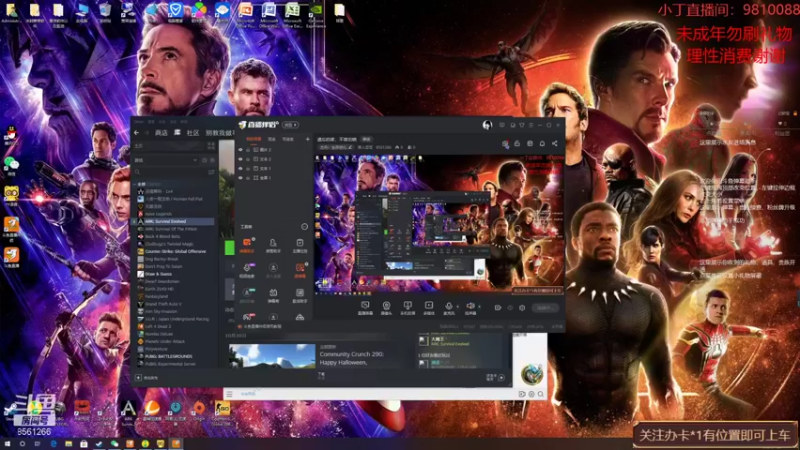Click search icon on bottom white bar
Screen dimensions: 800x450
[x=540, y=394]
